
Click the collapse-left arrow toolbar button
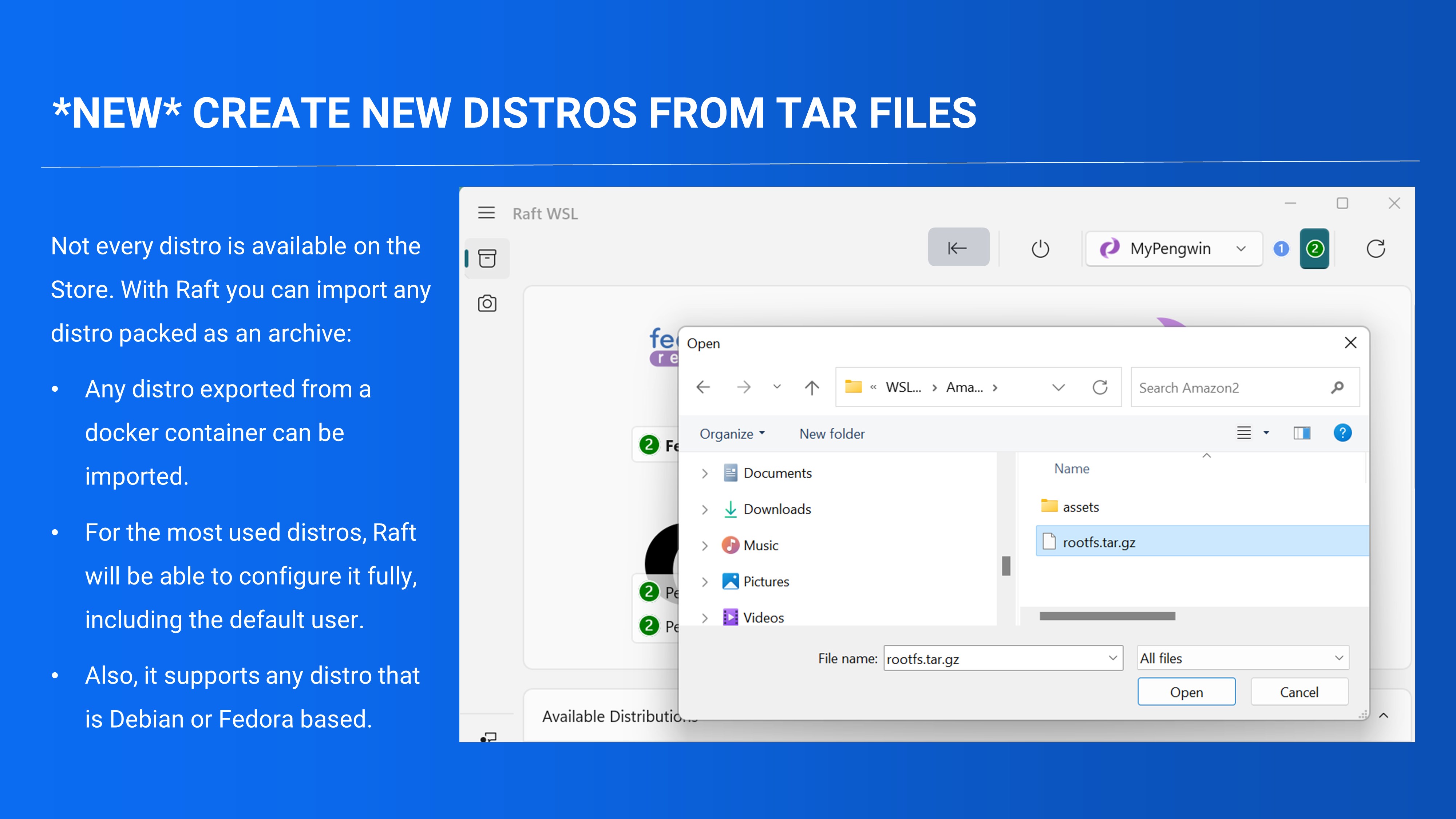958,248
